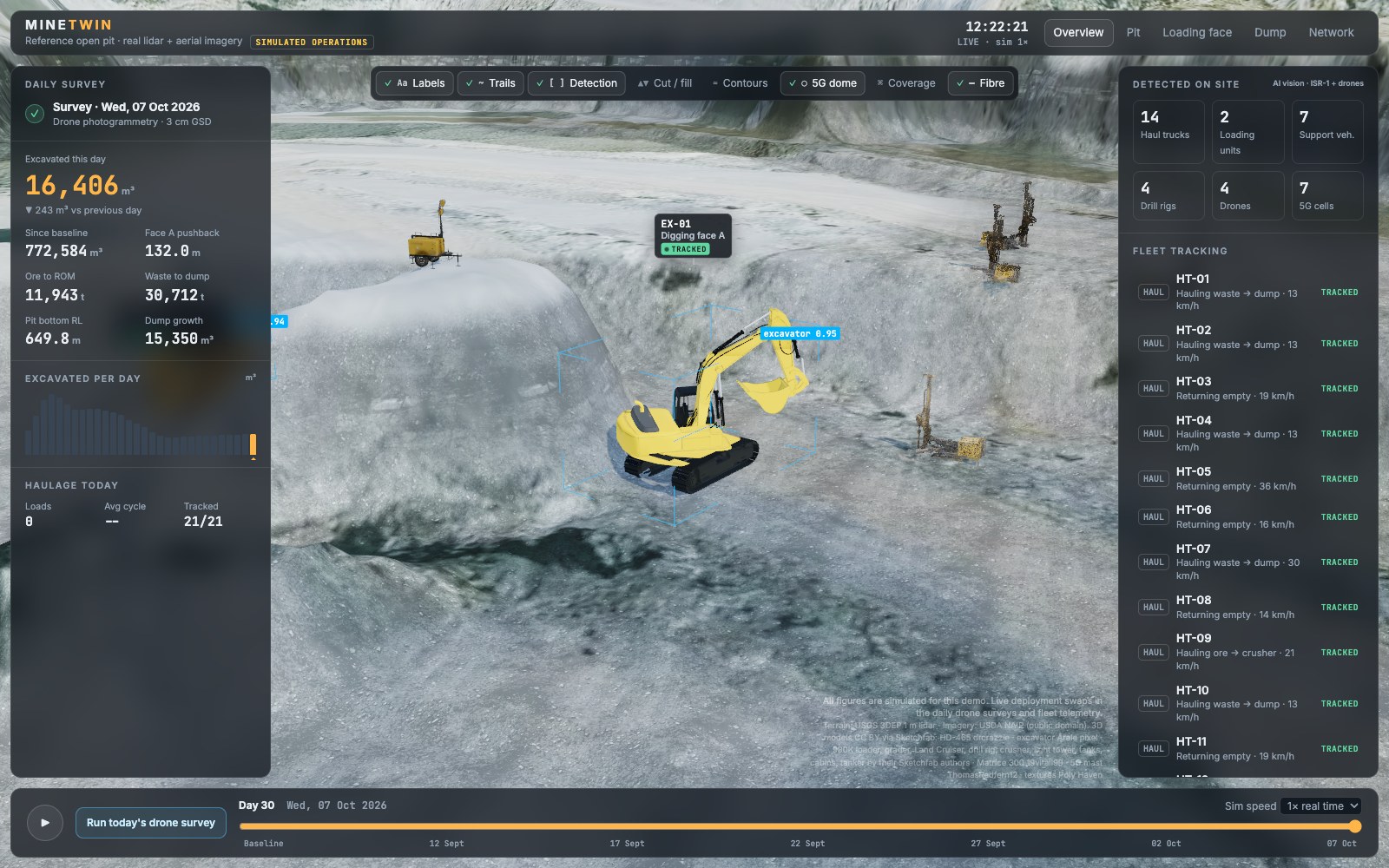Click the HAUL badge beside HT-09
Viewport: 1389px width, 868px height.
1153,653
